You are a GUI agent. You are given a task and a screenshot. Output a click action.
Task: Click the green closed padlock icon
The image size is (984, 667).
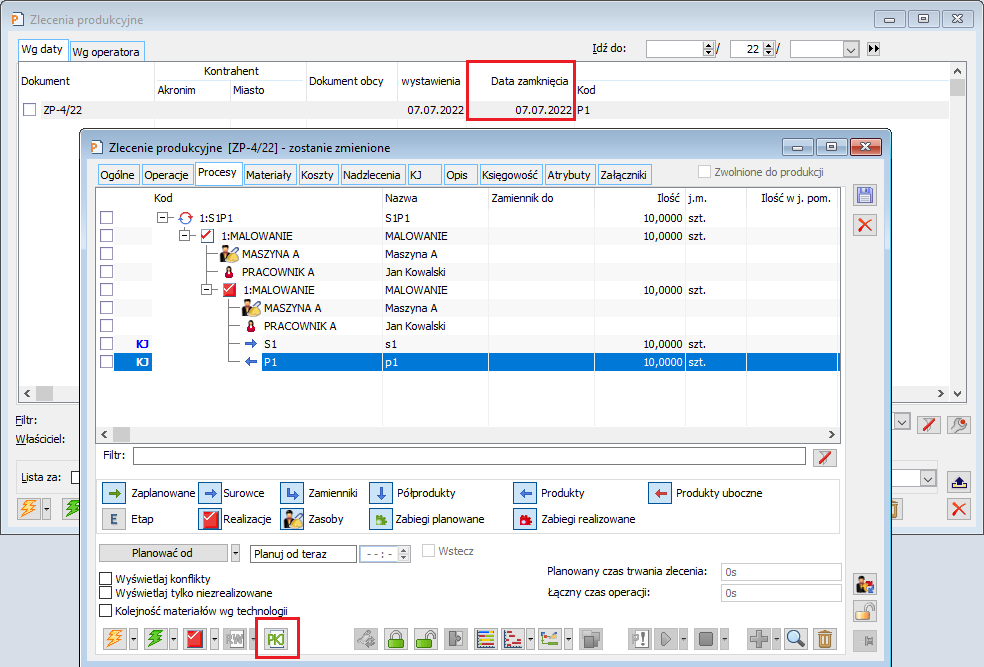395,638
